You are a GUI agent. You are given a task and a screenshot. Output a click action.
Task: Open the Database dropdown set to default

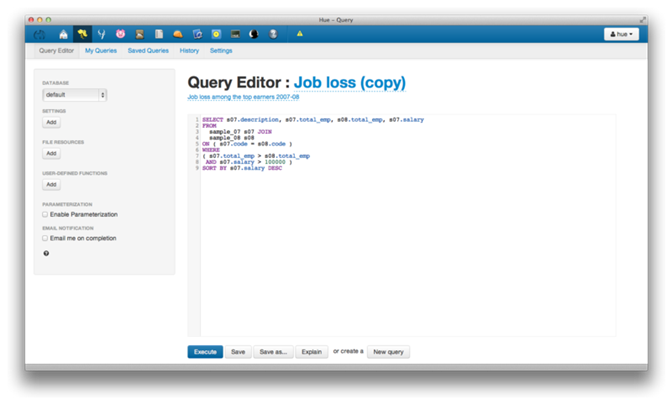click(x=75, y=94)
